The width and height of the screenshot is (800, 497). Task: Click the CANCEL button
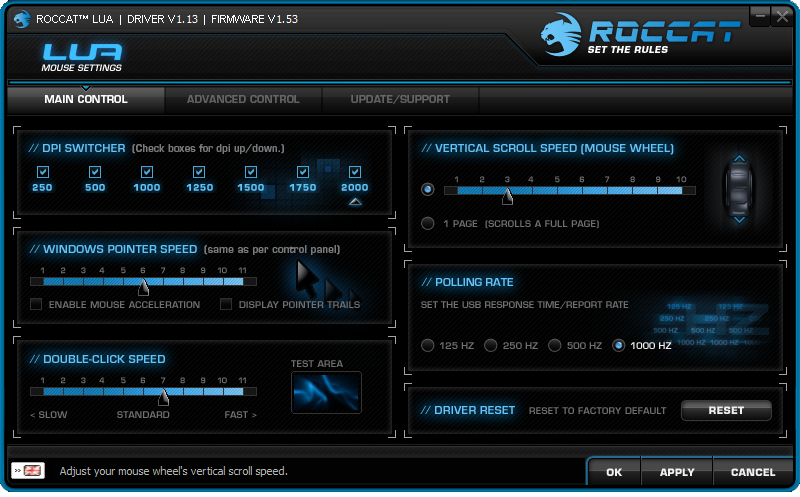coord(753,472)
